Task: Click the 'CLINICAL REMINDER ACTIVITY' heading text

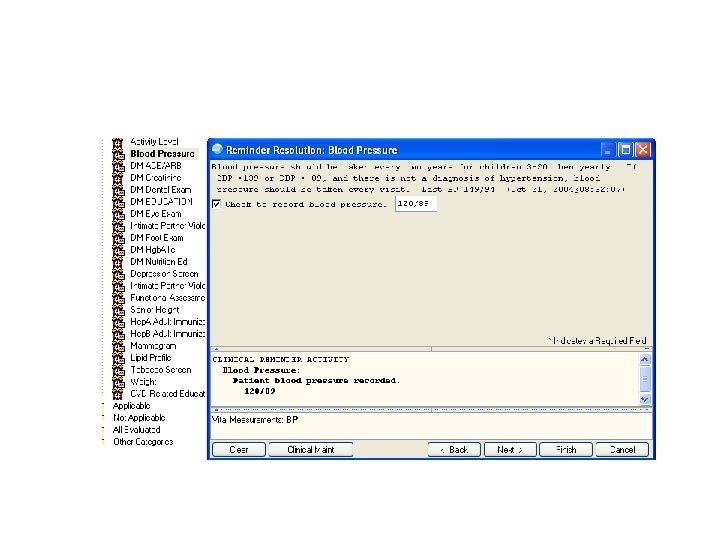Action: 281,360
